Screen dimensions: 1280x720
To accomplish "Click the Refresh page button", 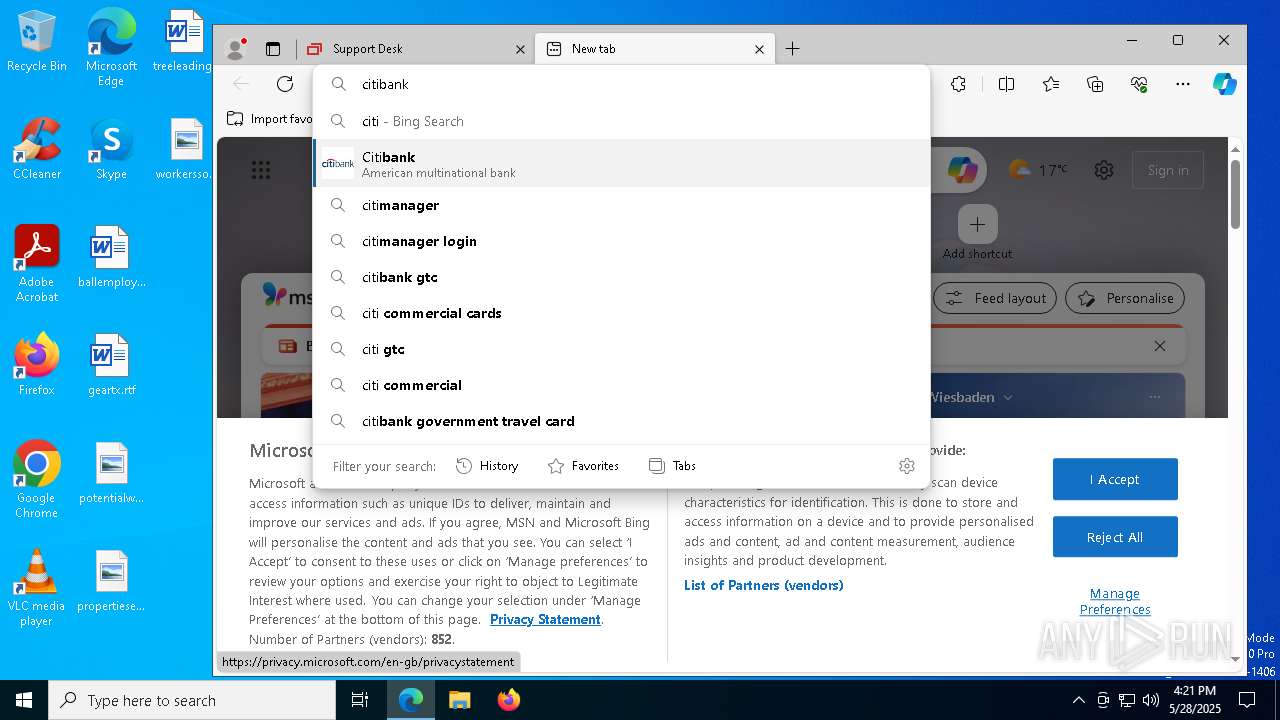I will click(285, 84).
